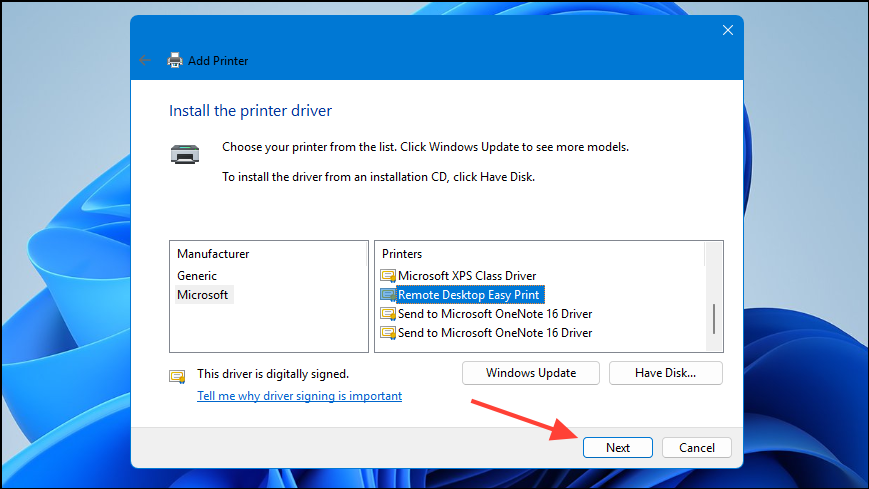Select Microsoft XPS Class Driver
This screenshot has height=489, width=869.
467,276
